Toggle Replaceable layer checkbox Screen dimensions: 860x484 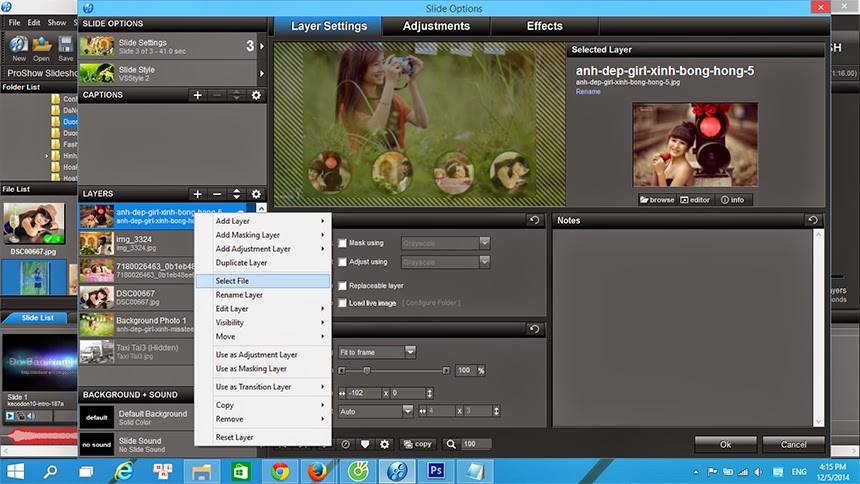click(x=342, y=285)
